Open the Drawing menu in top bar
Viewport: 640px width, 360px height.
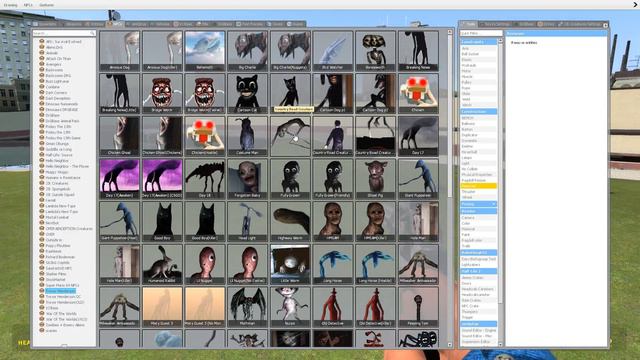(x=11, y=5)
